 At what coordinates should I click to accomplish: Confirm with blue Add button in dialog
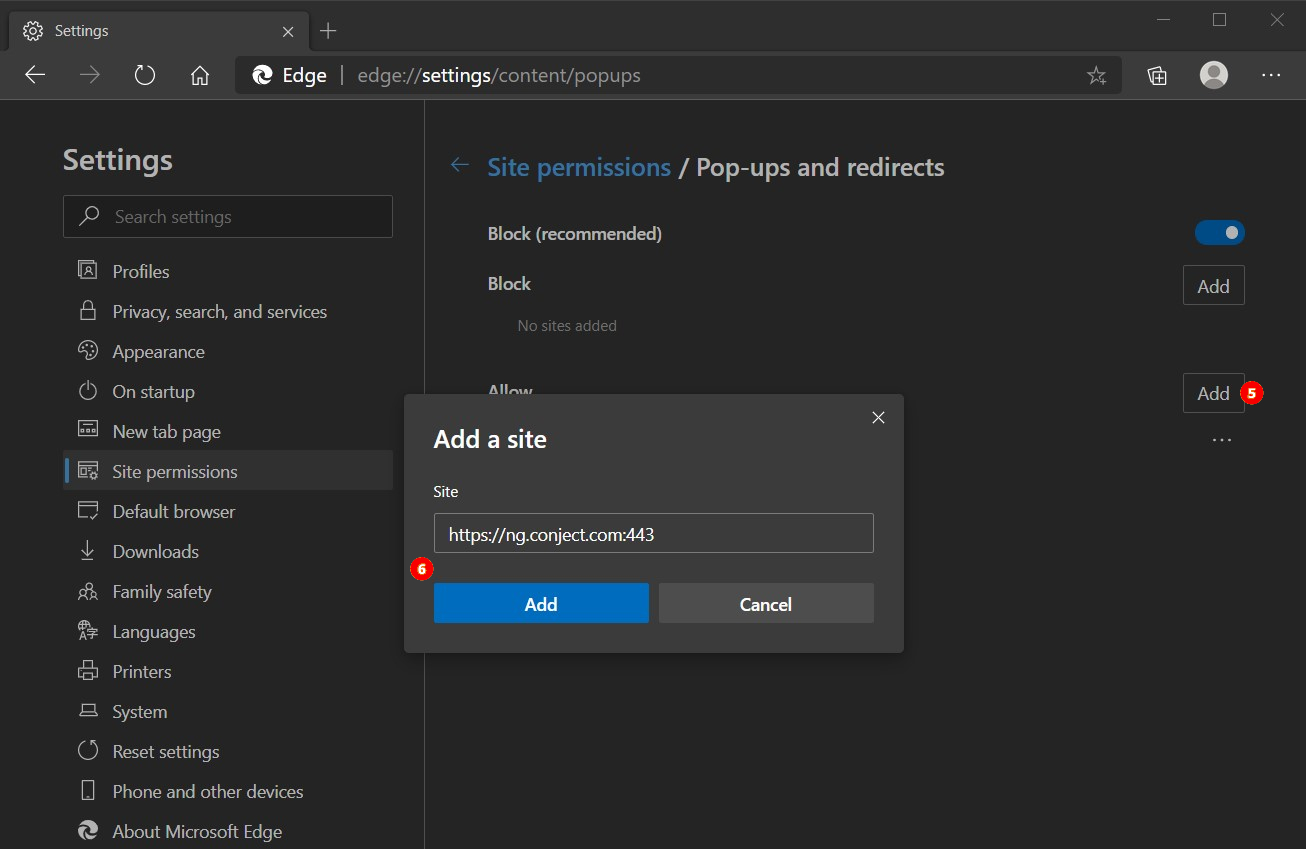[541, 604]
